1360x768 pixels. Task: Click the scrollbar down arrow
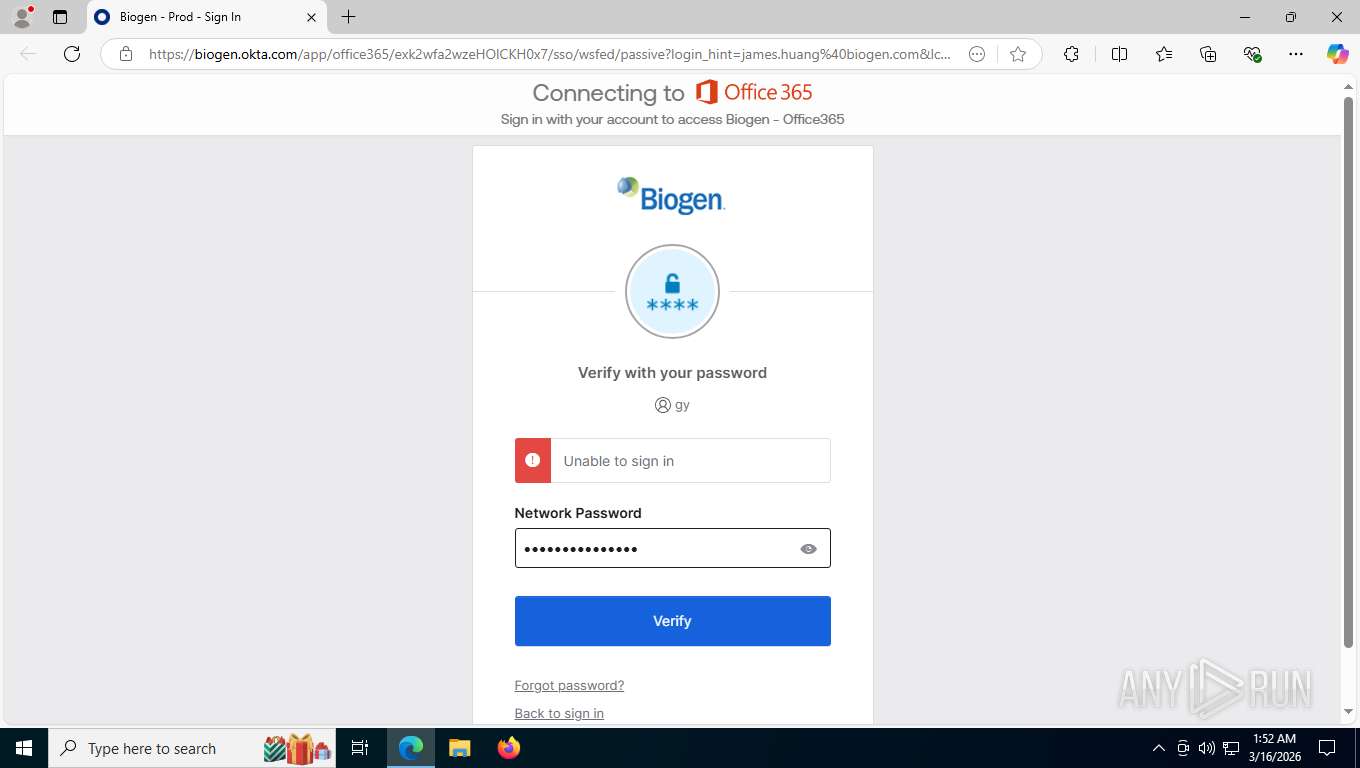[1348, 712]
